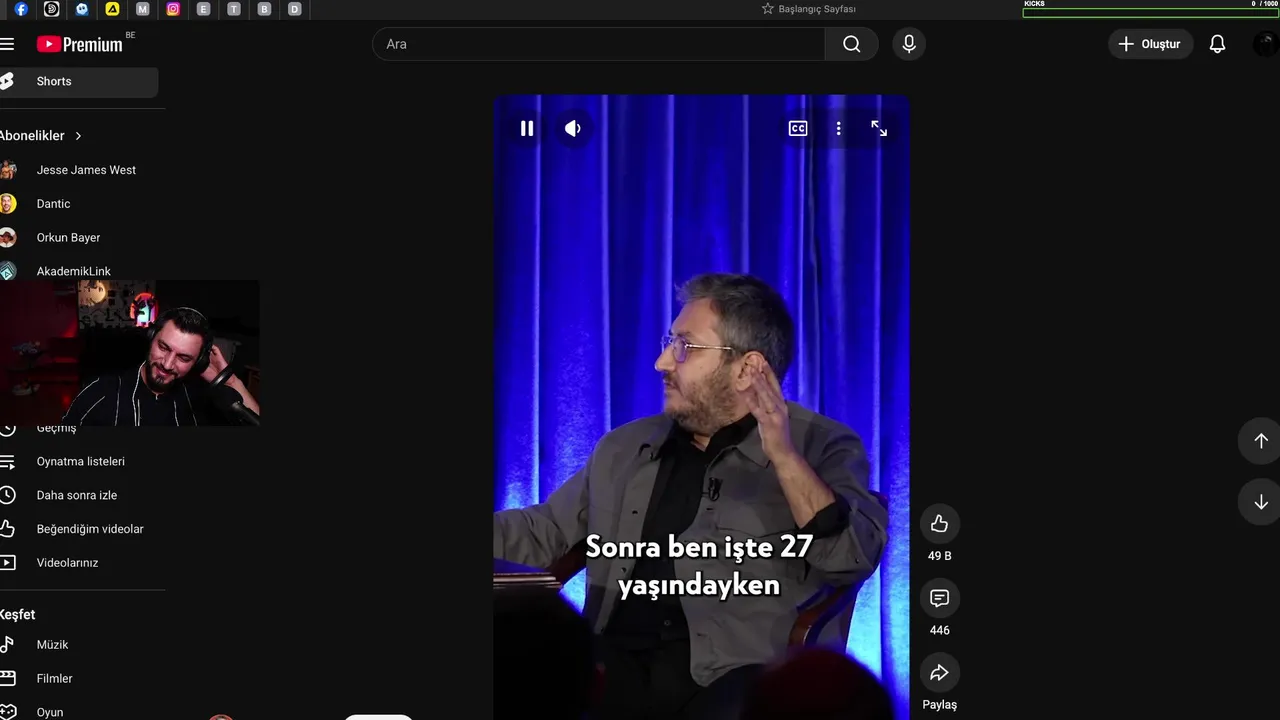Open the gray 'M' bookmark tile
The image size is (1280, 720).
coord(142,9)
